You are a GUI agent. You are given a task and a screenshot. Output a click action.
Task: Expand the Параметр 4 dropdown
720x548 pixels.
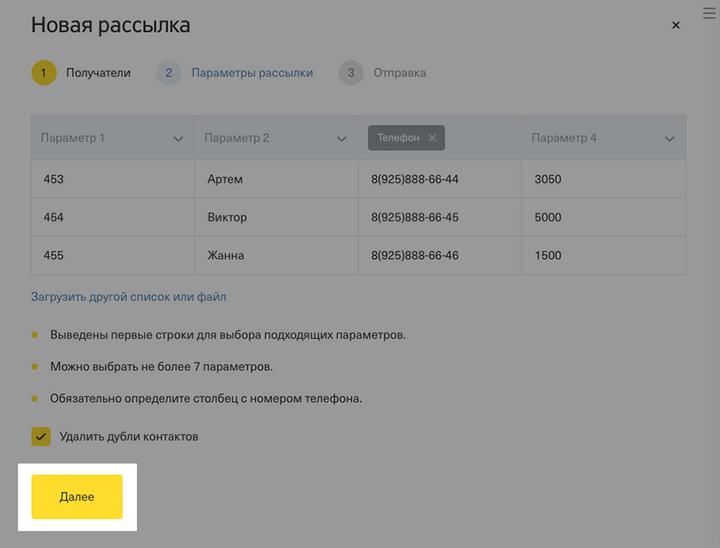[669, 139]
